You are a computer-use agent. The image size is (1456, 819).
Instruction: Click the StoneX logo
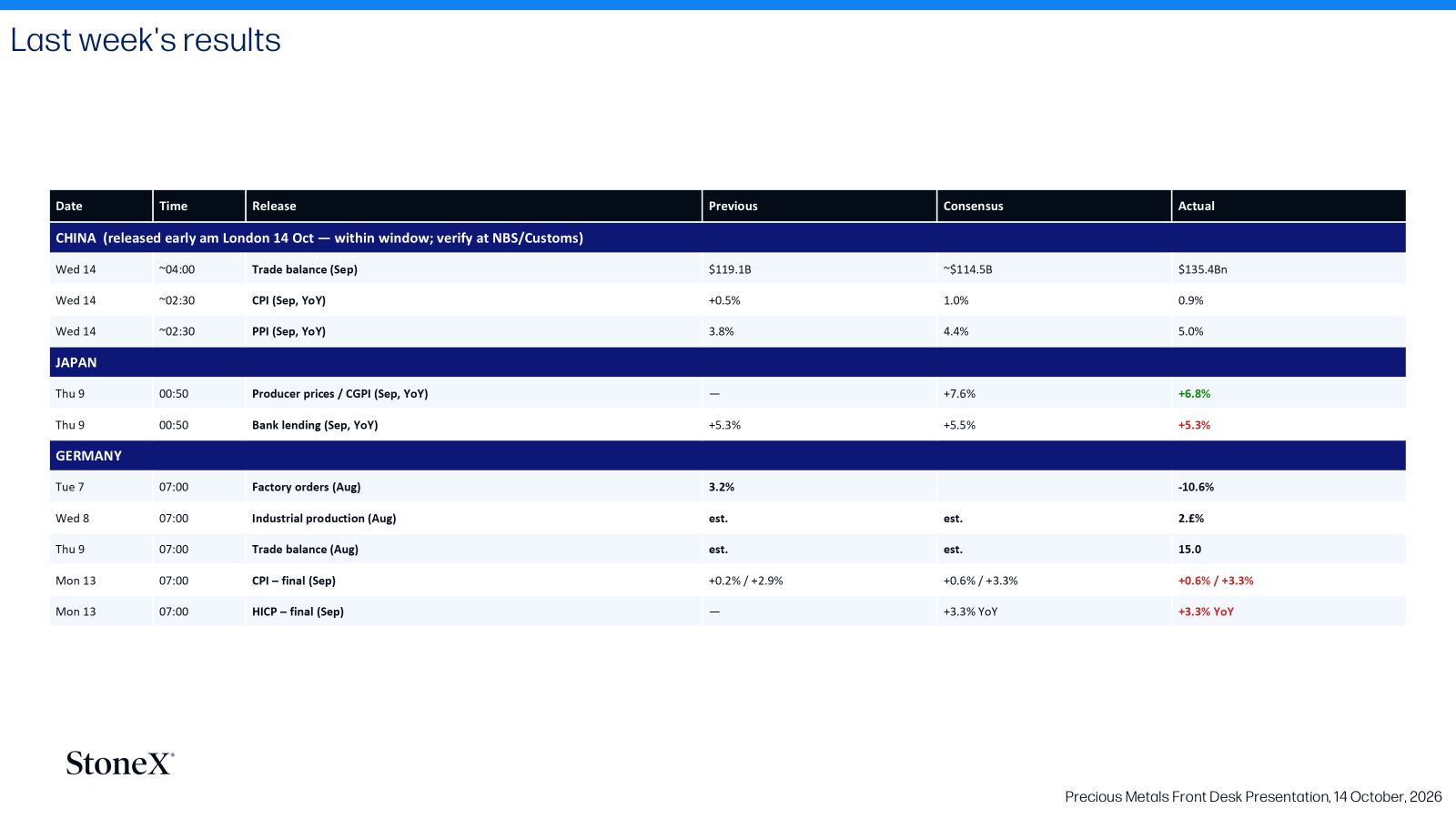pyautogui.click(x=120, y=763)
